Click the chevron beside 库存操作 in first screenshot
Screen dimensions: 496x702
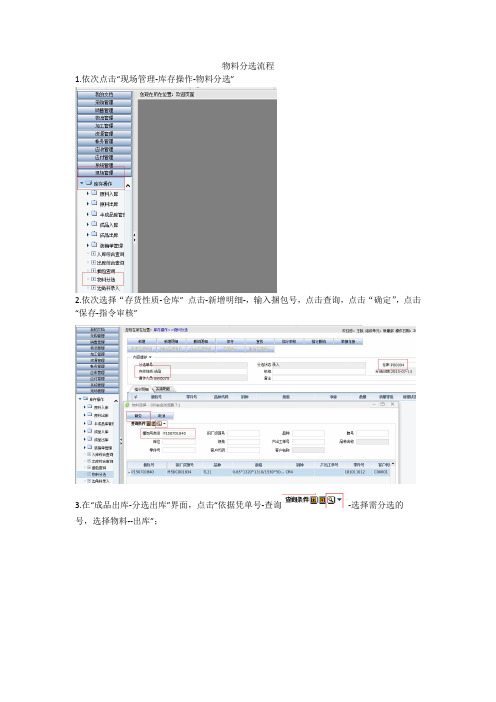coord(128,186)
